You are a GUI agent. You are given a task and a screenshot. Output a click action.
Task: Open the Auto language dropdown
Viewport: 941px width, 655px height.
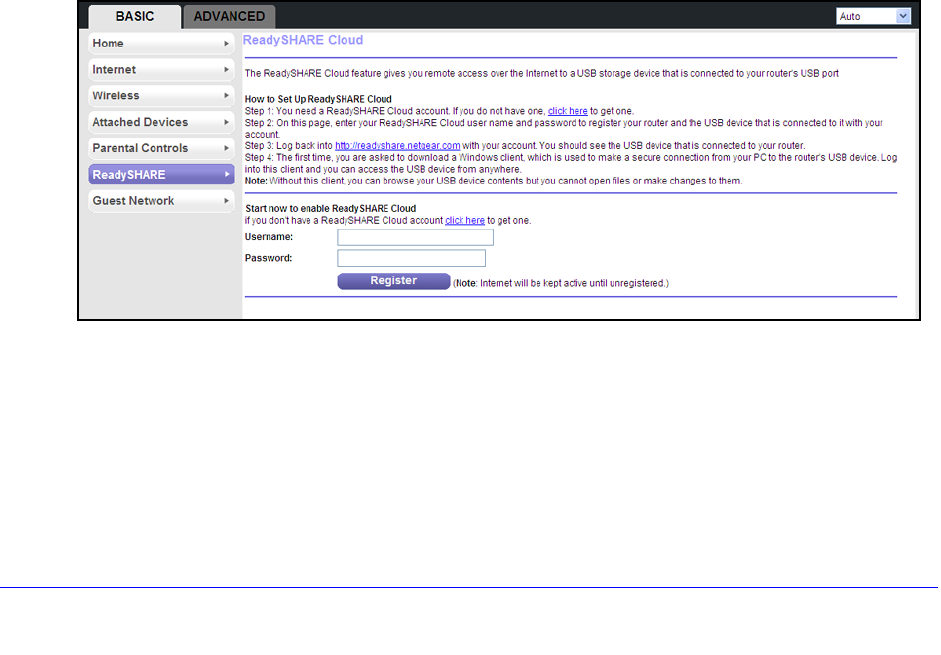873,16
